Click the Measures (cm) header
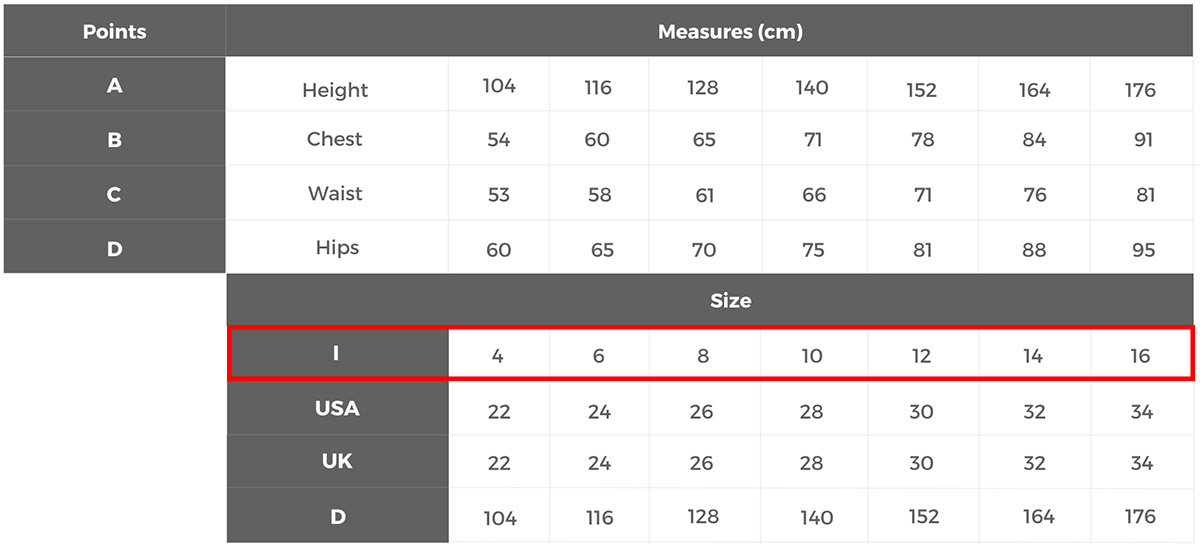 pyautogui.click(x=730, y=31)
